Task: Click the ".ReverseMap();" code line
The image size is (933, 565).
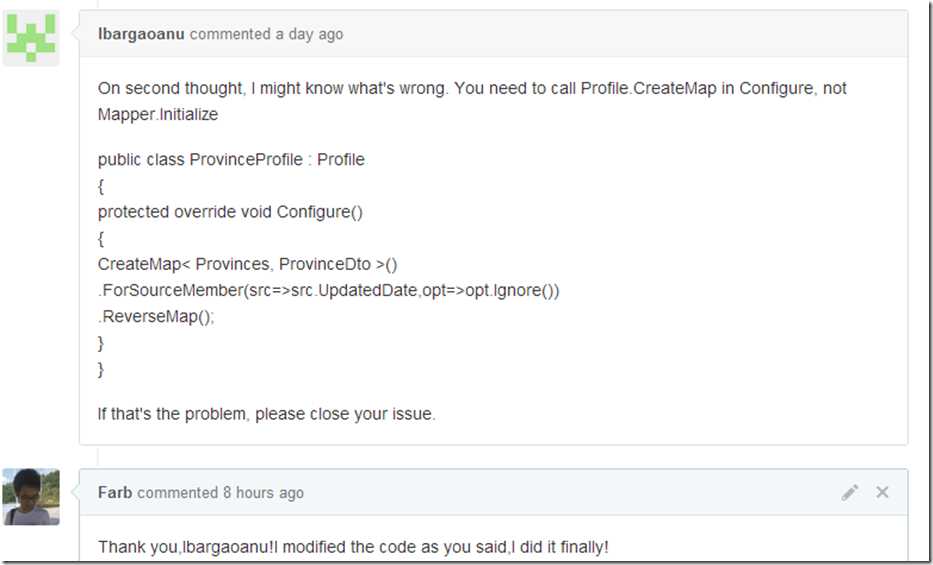Action: [x=156, y=316]
